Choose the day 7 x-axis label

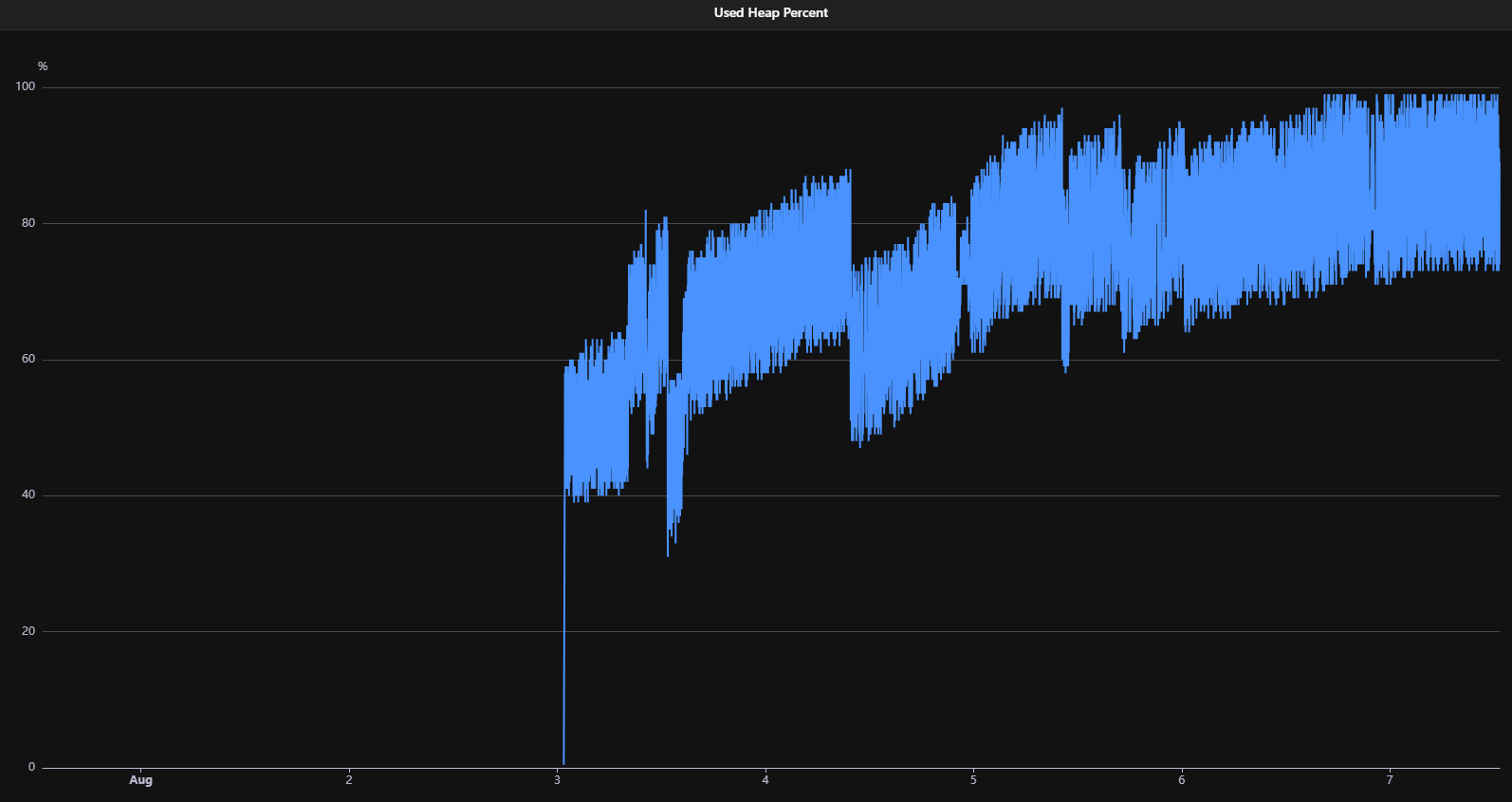click(1390, 780)
